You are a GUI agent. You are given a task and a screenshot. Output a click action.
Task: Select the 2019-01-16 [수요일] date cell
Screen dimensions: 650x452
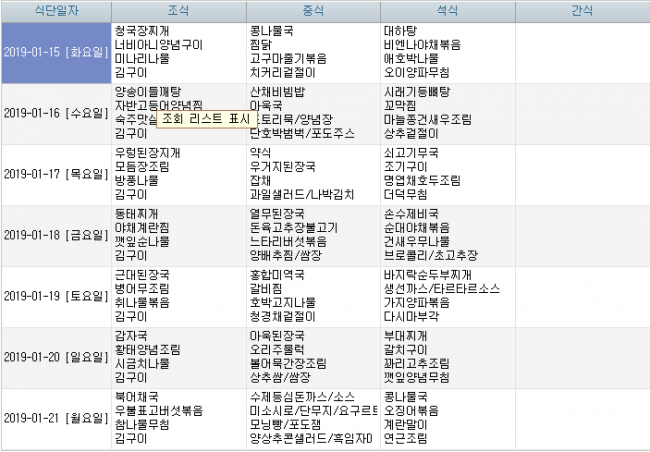(x=55, y=113)
